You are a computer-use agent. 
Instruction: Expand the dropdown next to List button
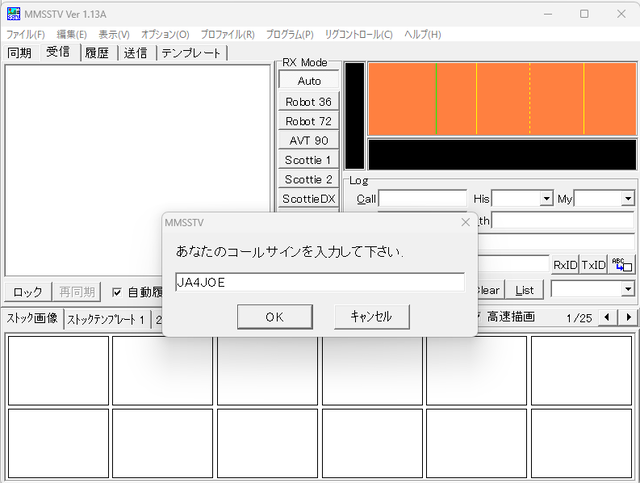point(628,289)
